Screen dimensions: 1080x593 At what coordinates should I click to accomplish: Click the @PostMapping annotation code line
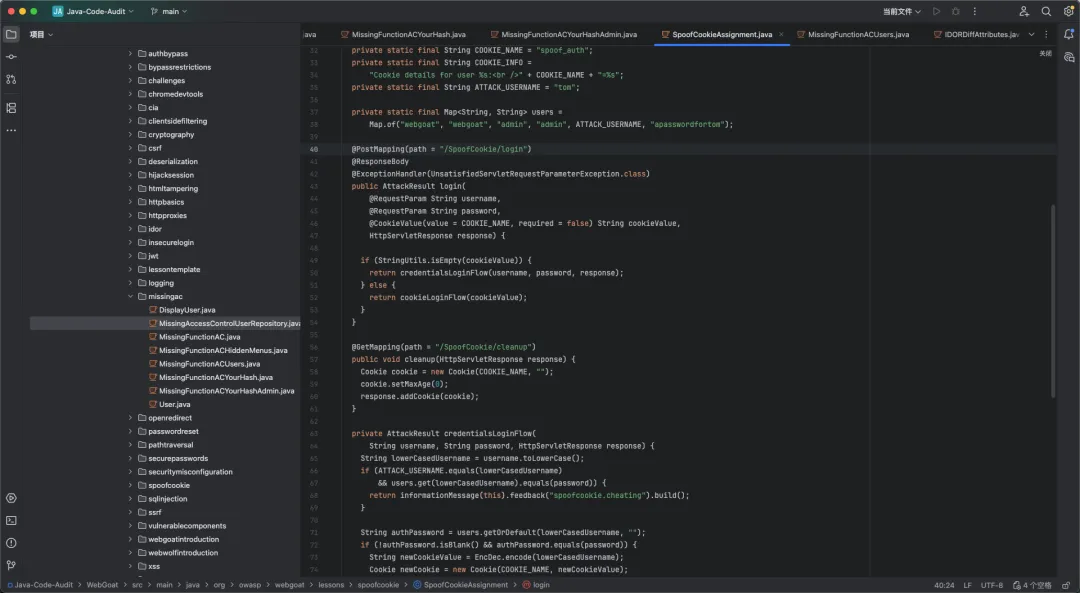[x=441, y=149]
